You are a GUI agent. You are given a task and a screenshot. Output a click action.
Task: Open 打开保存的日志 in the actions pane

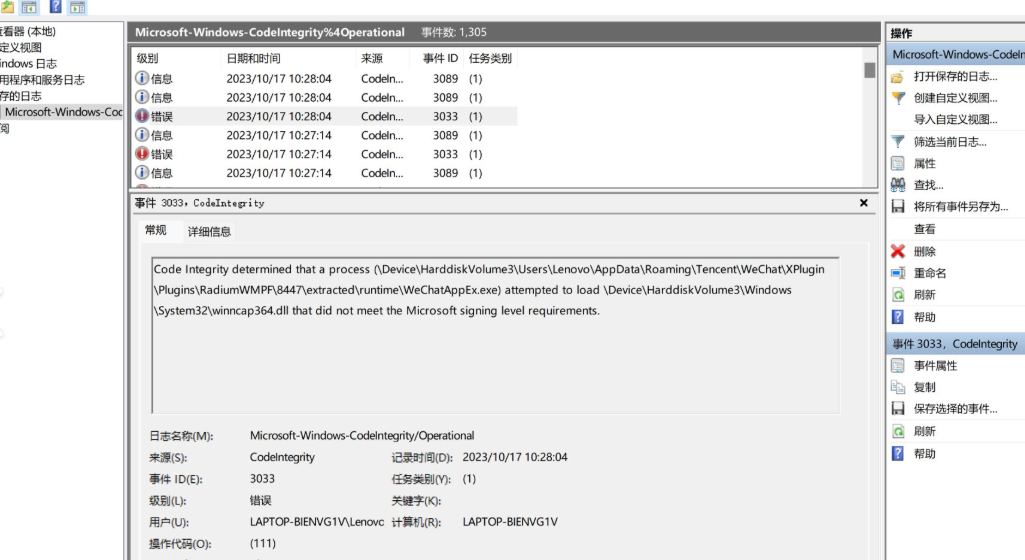954,76
